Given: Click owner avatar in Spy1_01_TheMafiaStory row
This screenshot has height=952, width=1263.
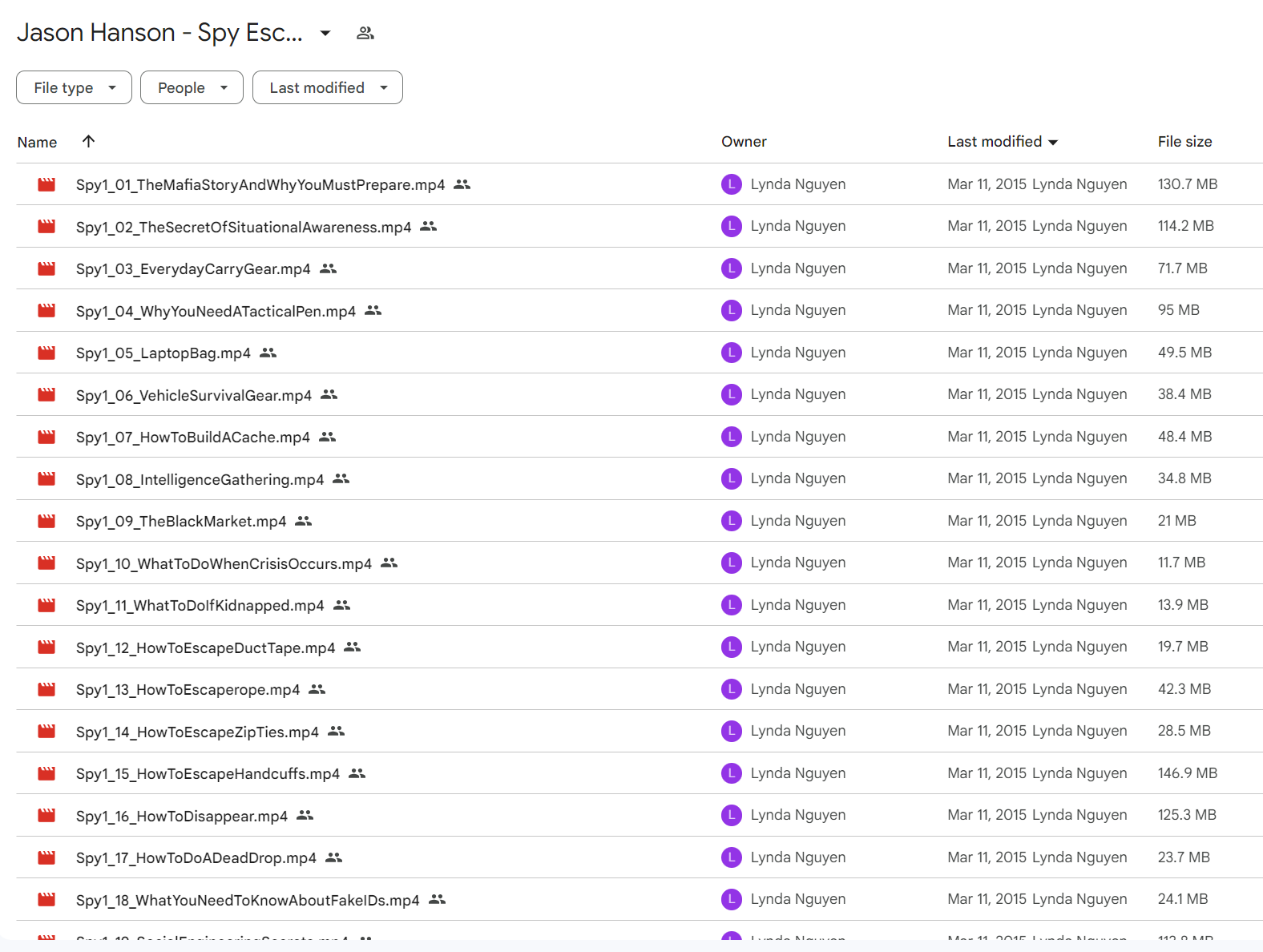Looking at the screenshot, I should (732, 184).
